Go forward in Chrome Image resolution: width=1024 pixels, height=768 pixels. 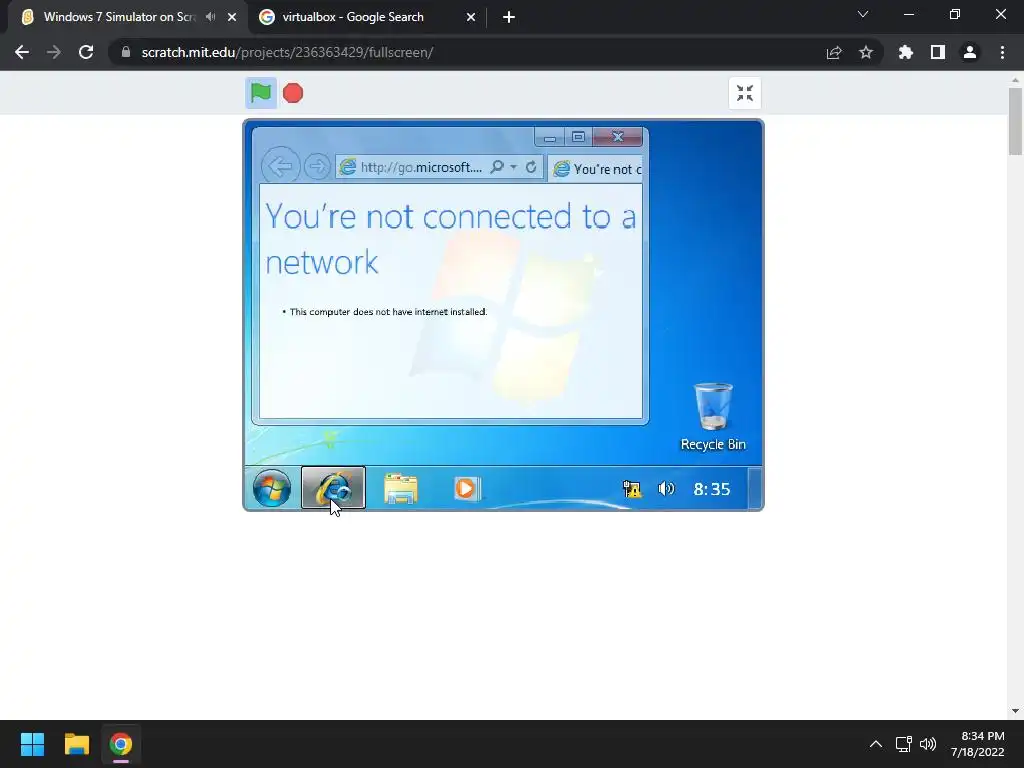[54, 52]
